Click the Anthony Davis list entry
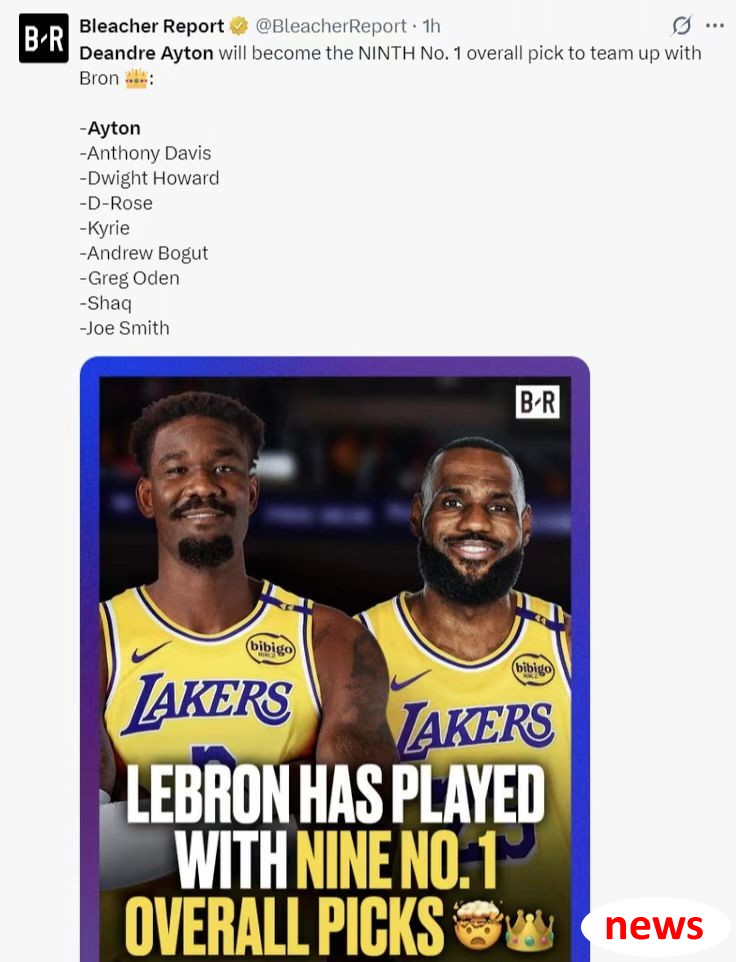The height and width of the screenshot is (962, 736). tap(145, 153)
